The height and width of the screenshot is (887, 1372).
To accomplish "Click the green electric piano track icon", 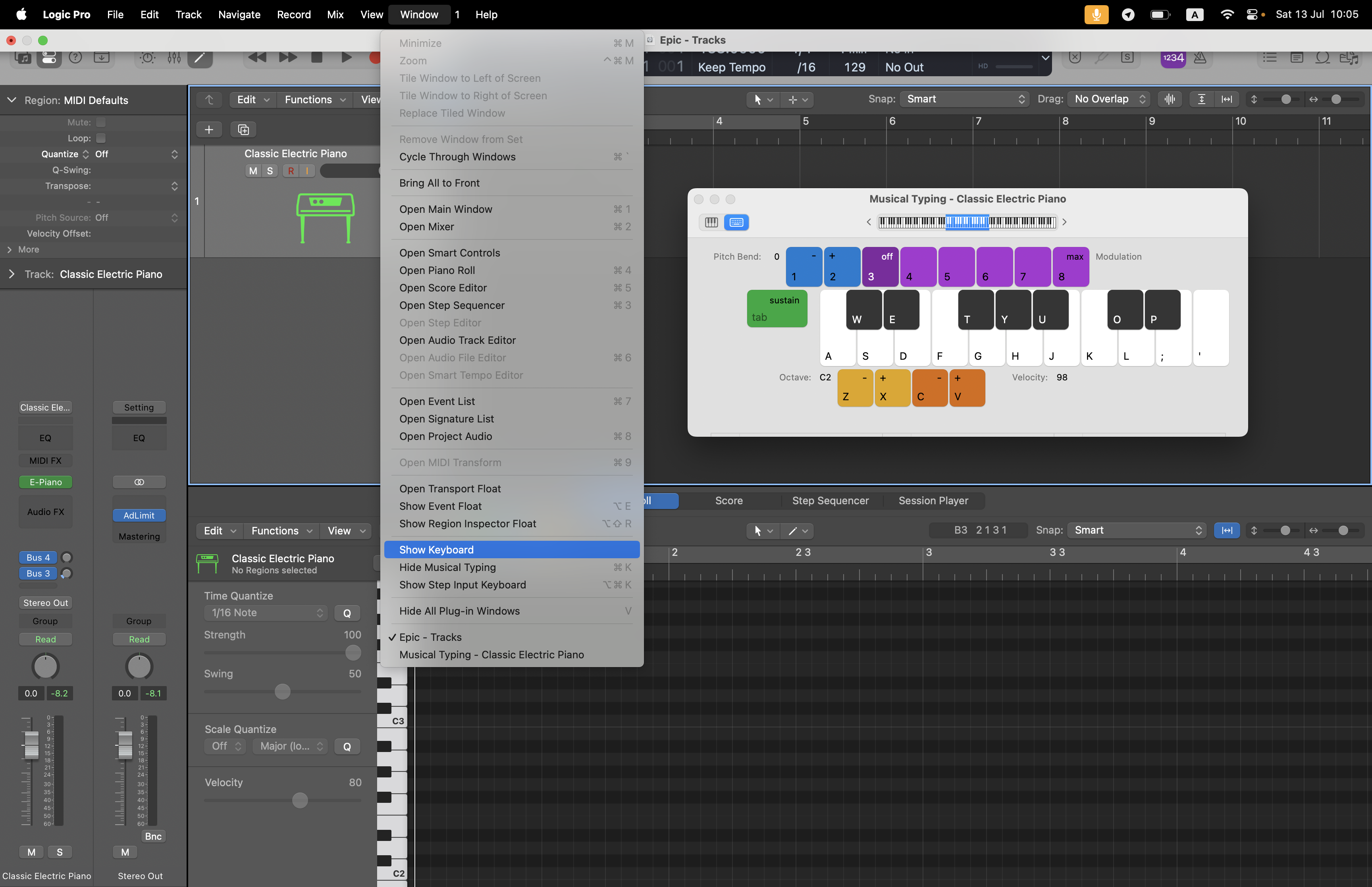I will coord(325,218).
